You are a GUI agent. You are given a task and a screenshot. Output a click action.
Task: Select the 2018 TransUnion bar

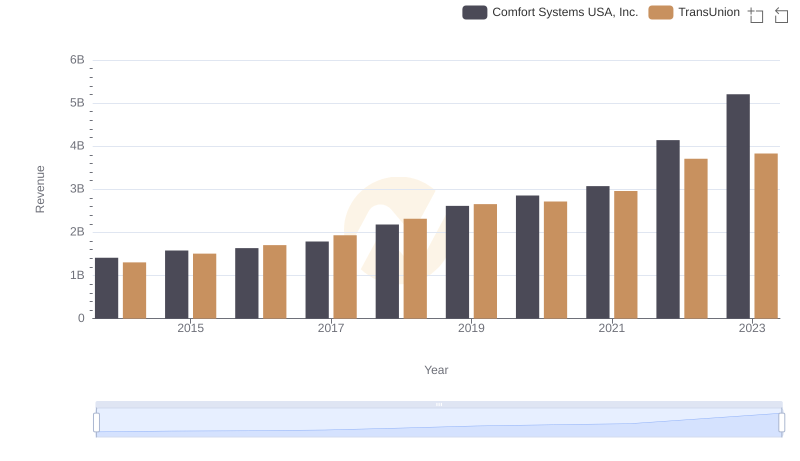click(x=415, y=269)
